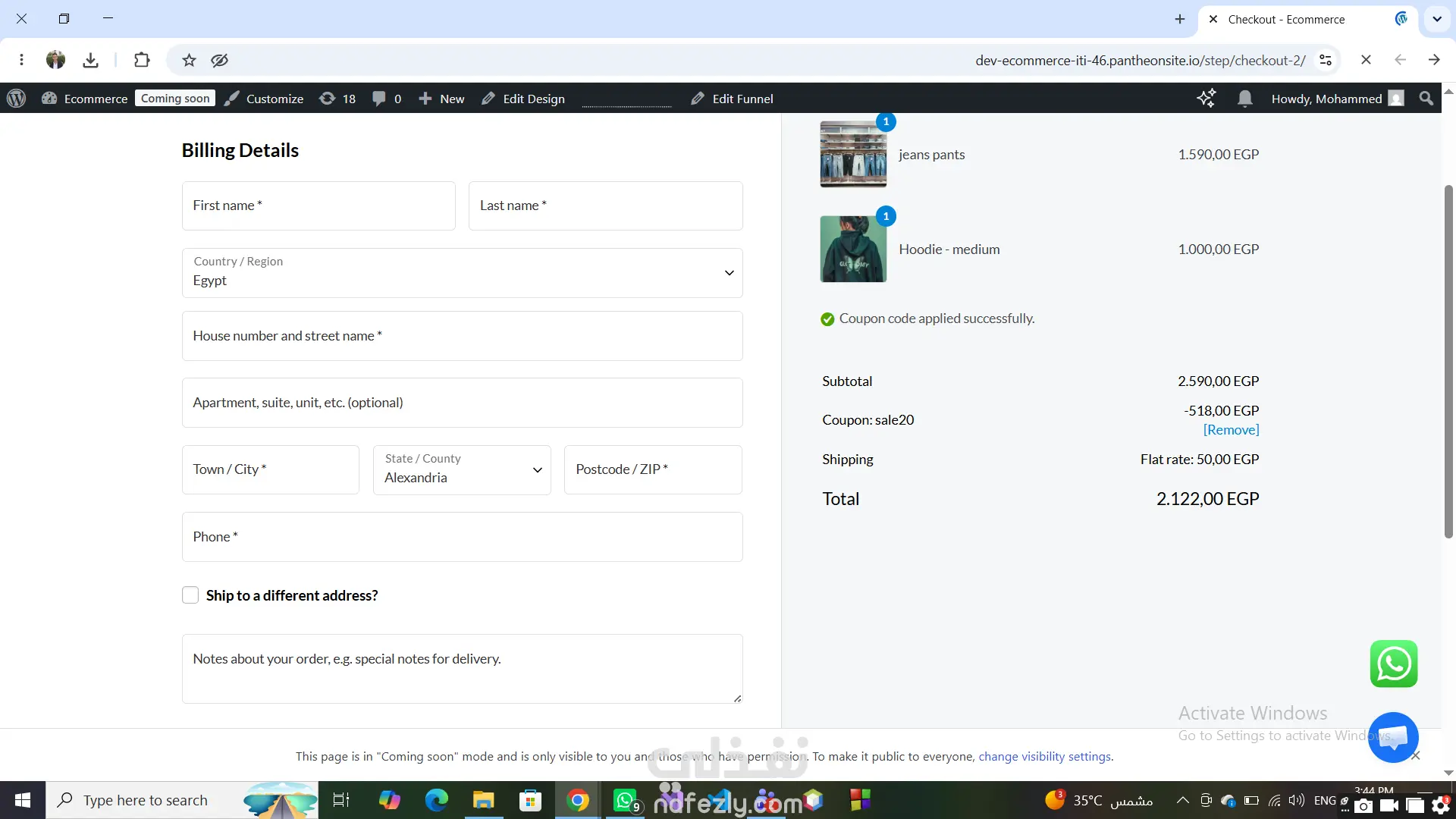The image size is (1456, 819).
Task: Bookmark this page with the star icon
Action: pyautogui.click(x=189, y=60)
